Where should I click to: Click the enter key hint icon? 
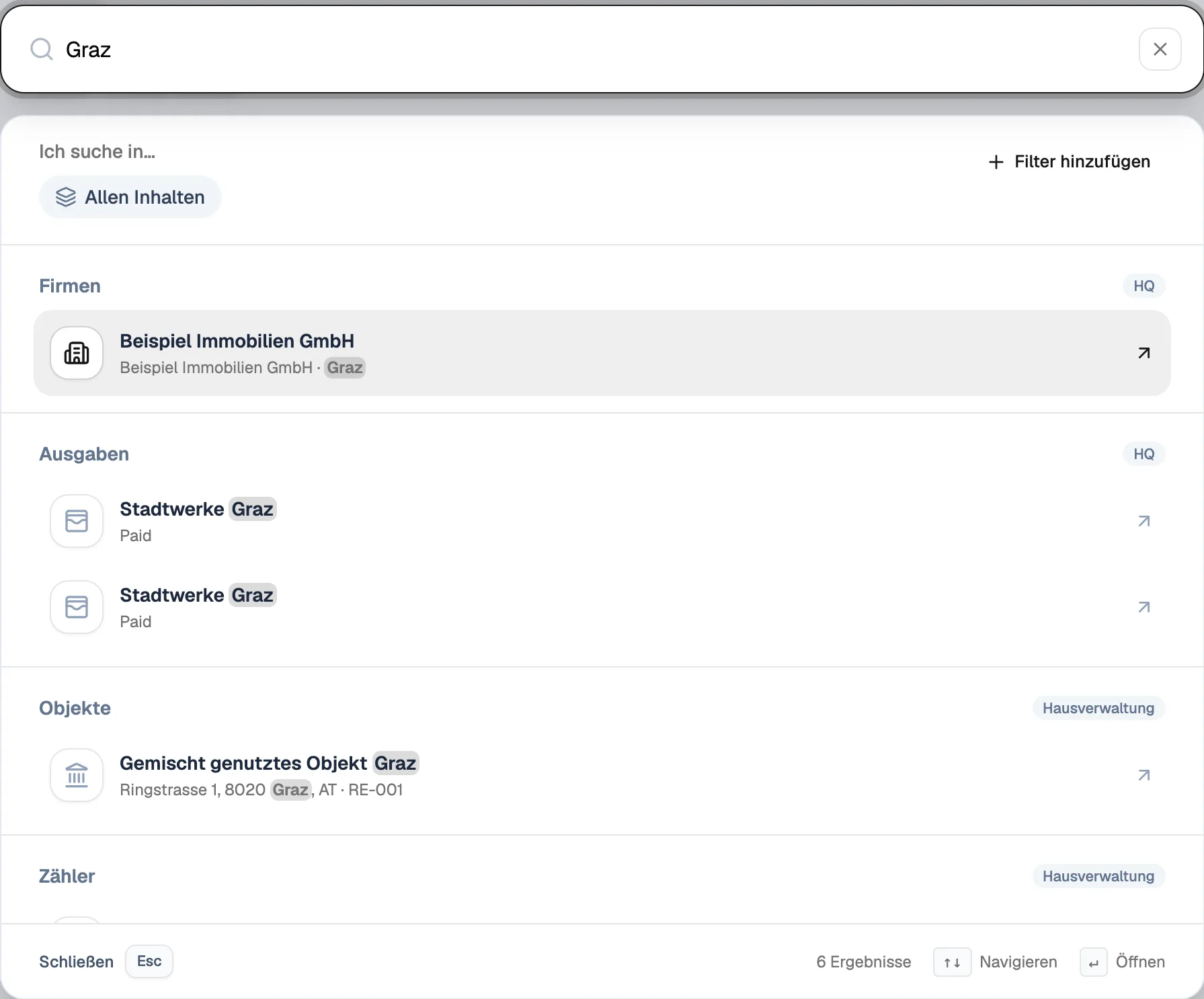pos(1094,962)
